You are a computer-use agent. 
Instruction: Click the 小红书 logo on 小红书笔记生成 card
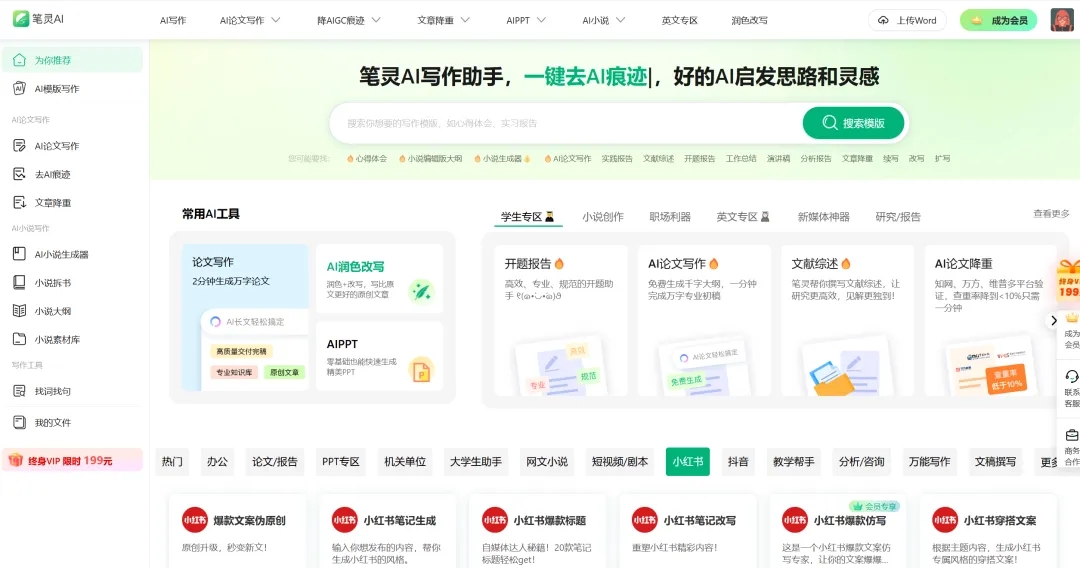click(344, 520)
